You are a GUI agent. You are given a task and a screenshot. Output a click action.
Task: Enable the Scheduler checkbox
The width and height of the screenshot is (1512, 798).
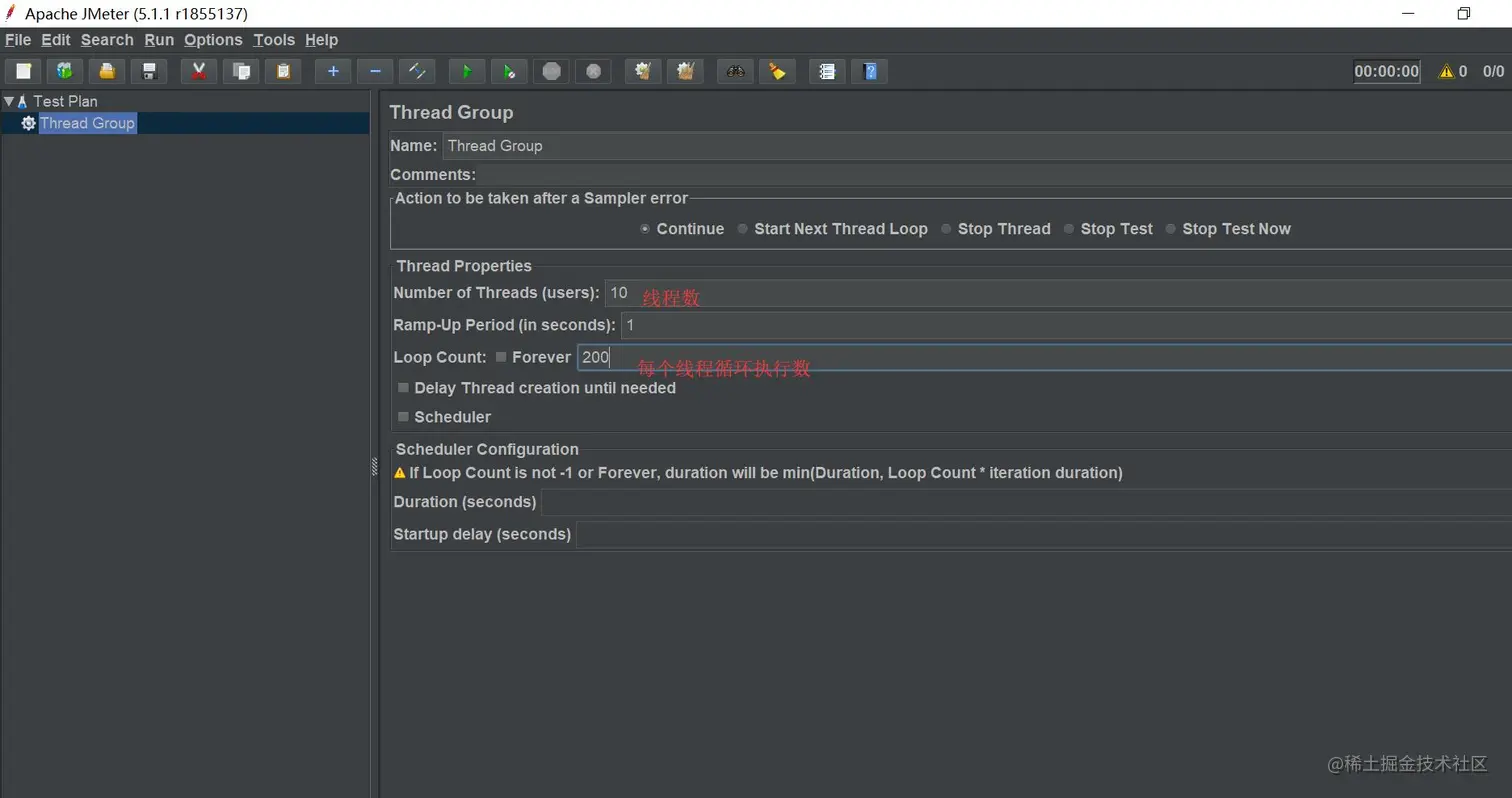coord(404,417)
